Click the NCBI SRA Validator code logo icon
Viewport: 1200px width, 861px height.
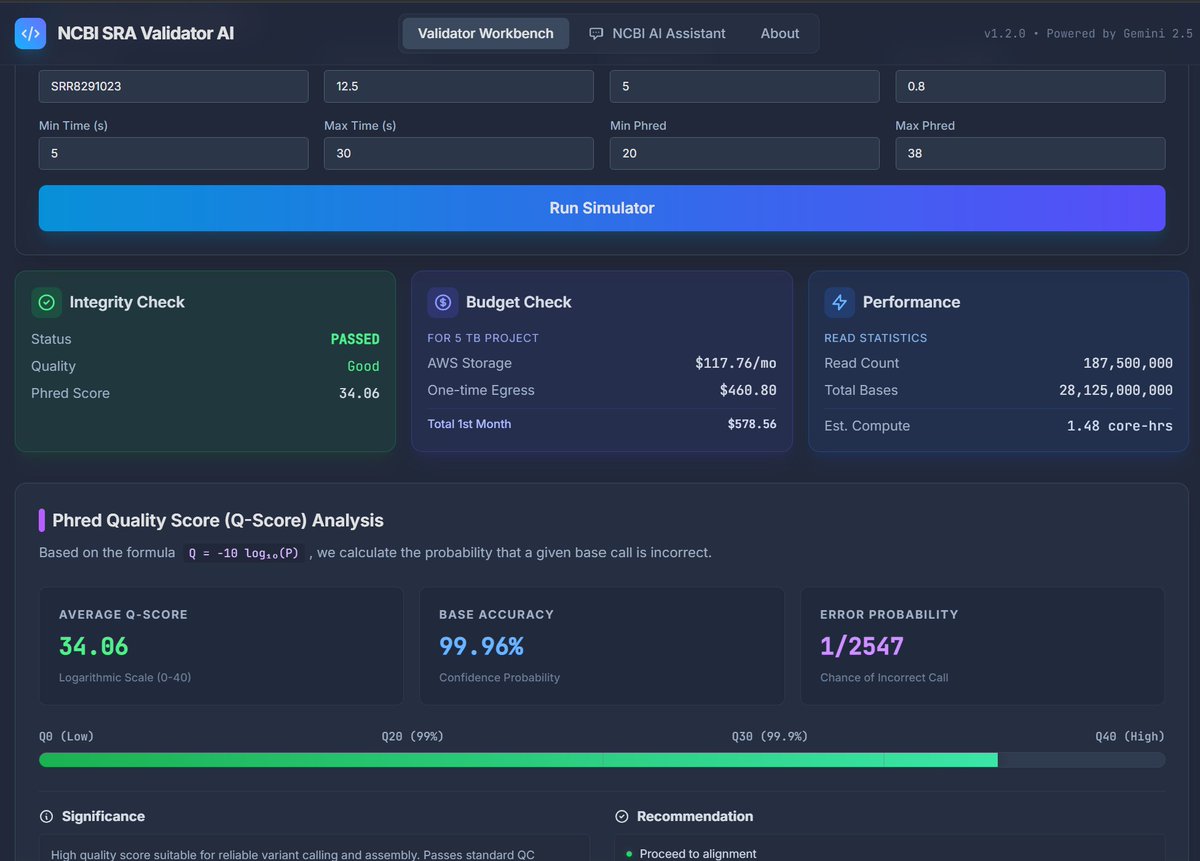pos(30,33)
